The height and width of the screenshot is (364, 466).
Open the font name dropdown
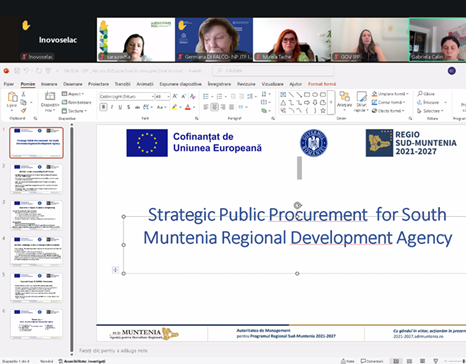153,96
